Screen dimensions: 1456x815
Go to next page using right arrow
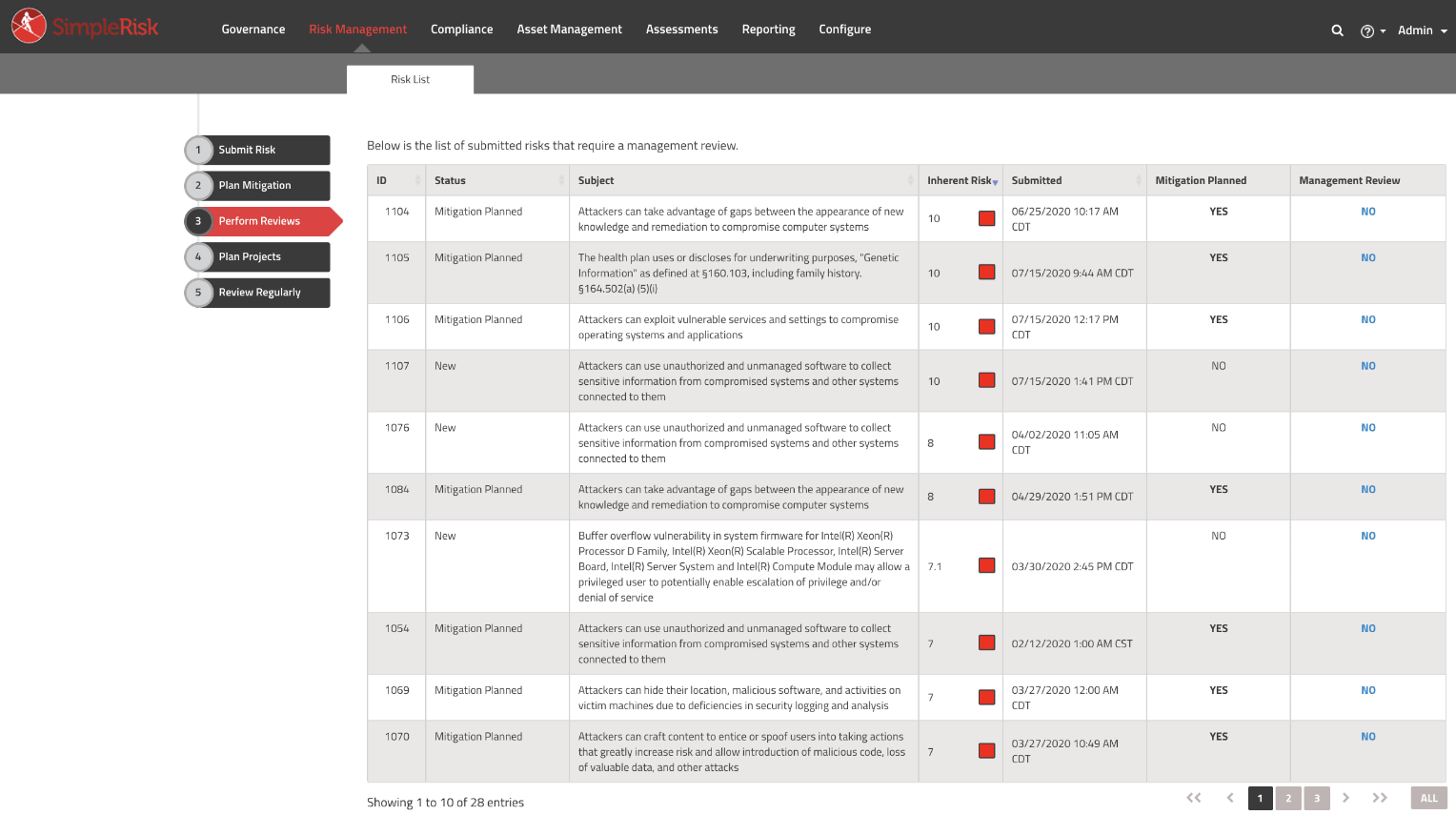point(1346,798)
